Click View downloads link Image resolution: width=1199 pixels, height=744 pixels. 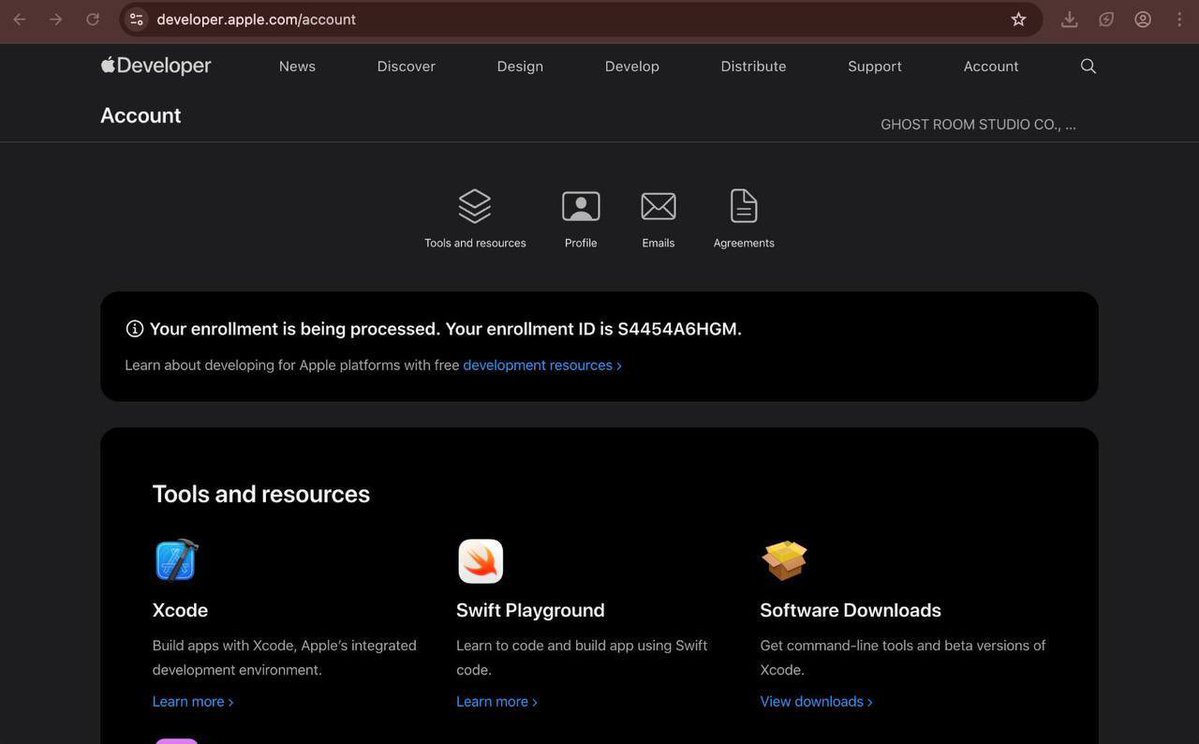(x=816, y=702)
